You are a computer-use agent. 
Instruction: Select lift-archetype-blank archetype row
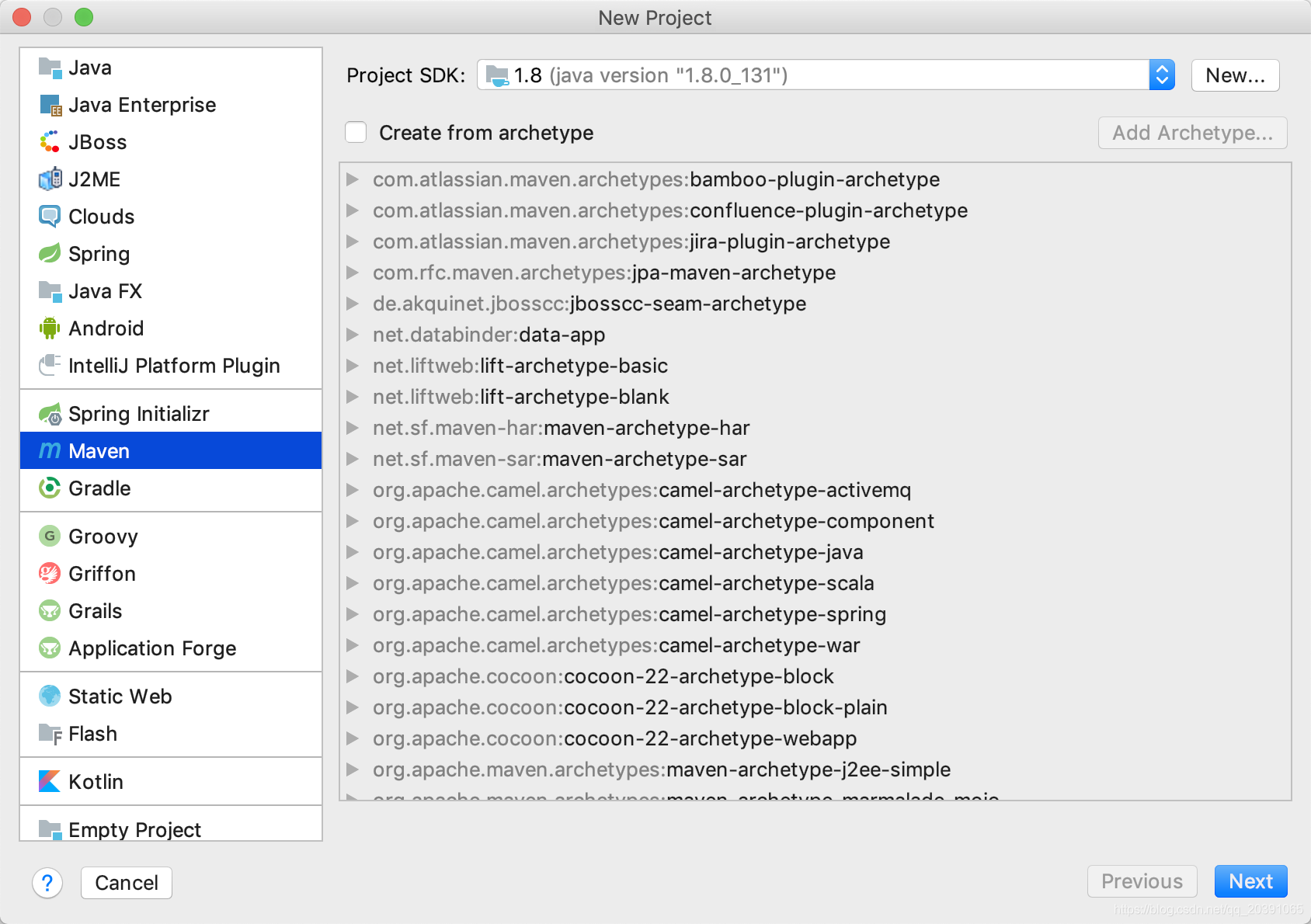pos(815,397)
